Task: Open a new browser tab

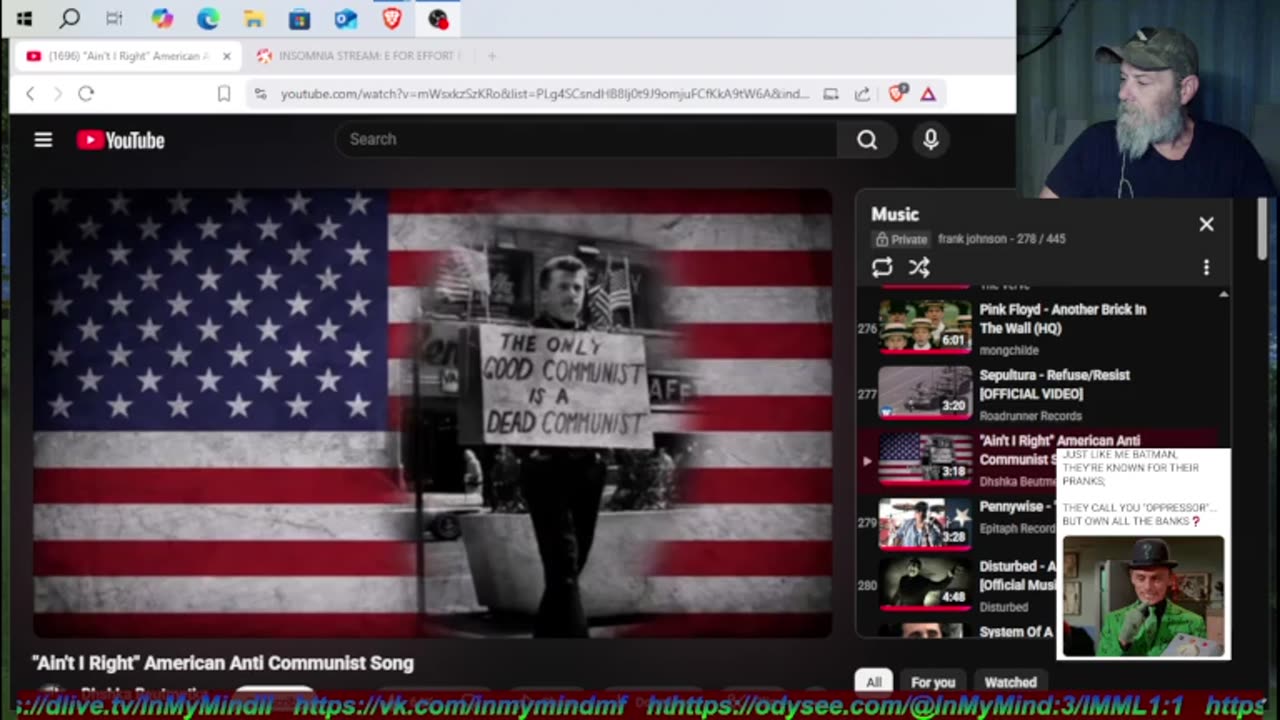Action: (491, 56)
